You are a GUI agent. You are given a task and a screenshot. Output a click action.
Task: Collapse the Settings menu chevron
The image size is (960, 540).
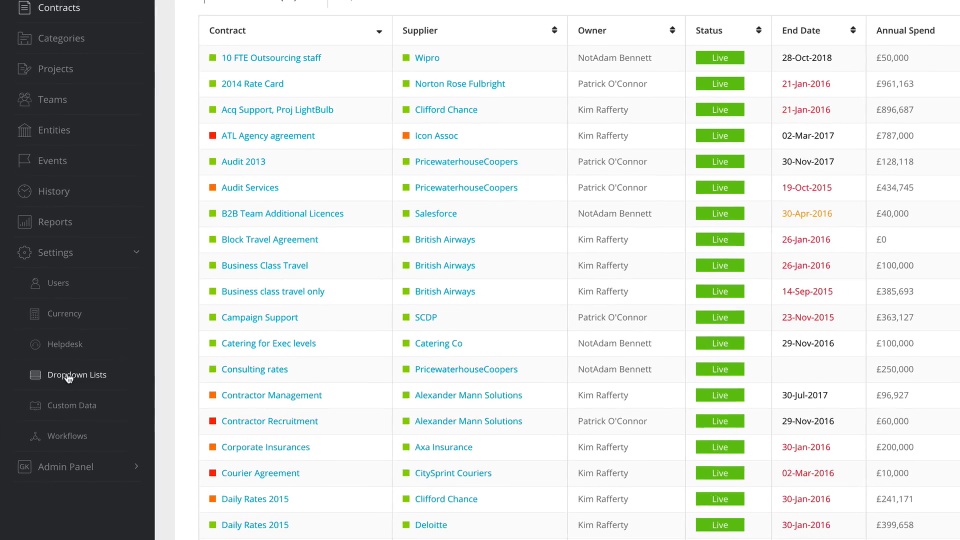pyautogui.click(x=137, y=253)
